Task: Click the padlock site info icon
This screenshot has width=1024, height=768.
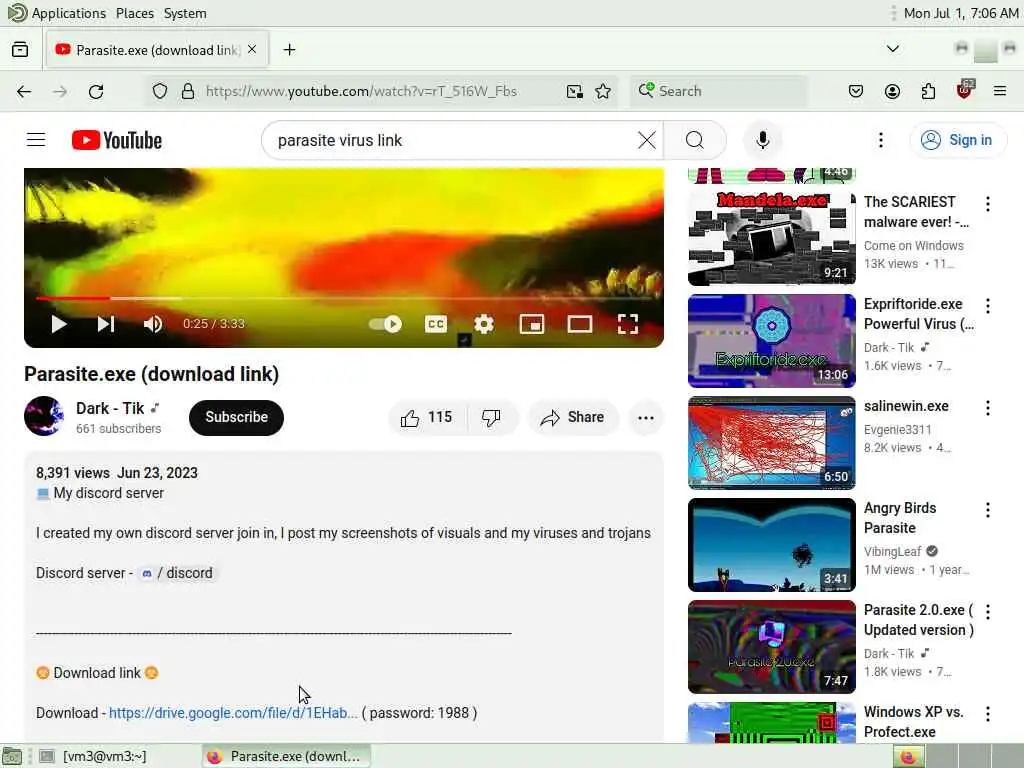Action: click(x=188, y=91)
